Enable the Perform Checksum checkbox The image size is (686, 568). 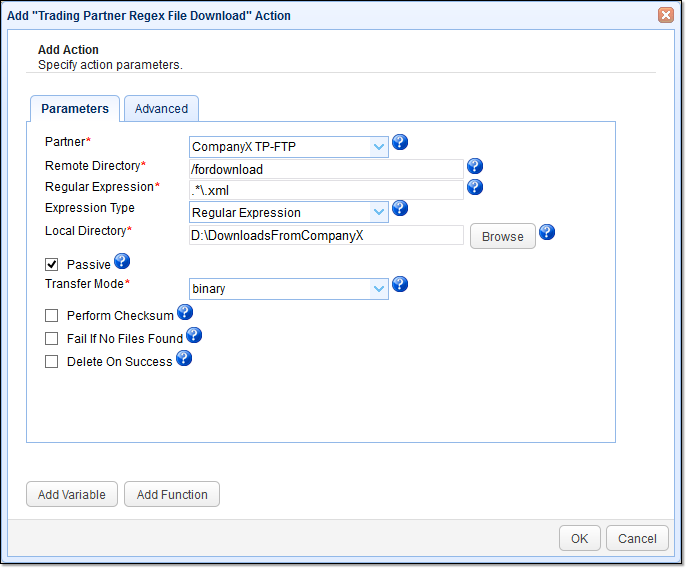point(52,316)
